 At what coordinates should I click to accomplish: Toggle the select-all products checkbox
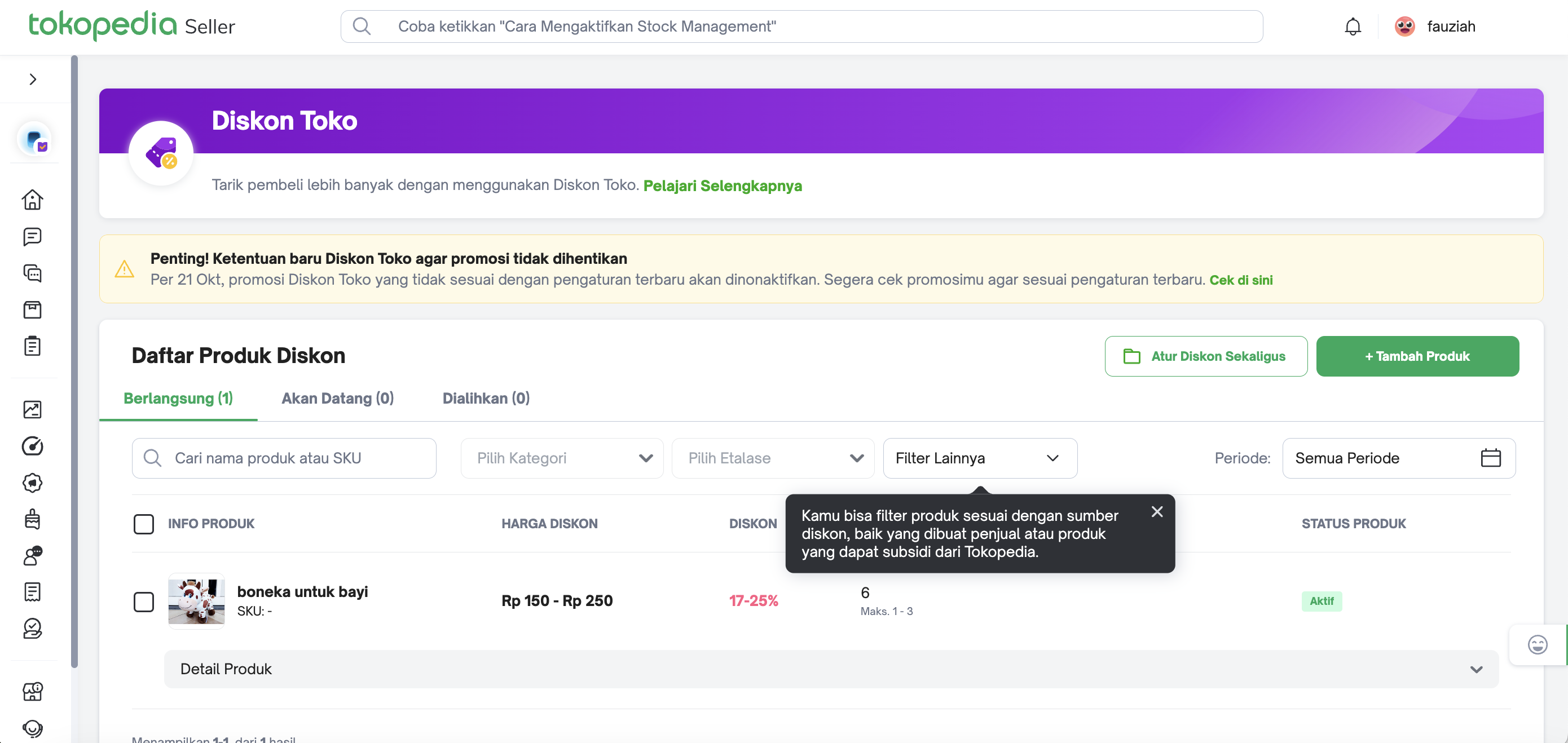[144, 524]
